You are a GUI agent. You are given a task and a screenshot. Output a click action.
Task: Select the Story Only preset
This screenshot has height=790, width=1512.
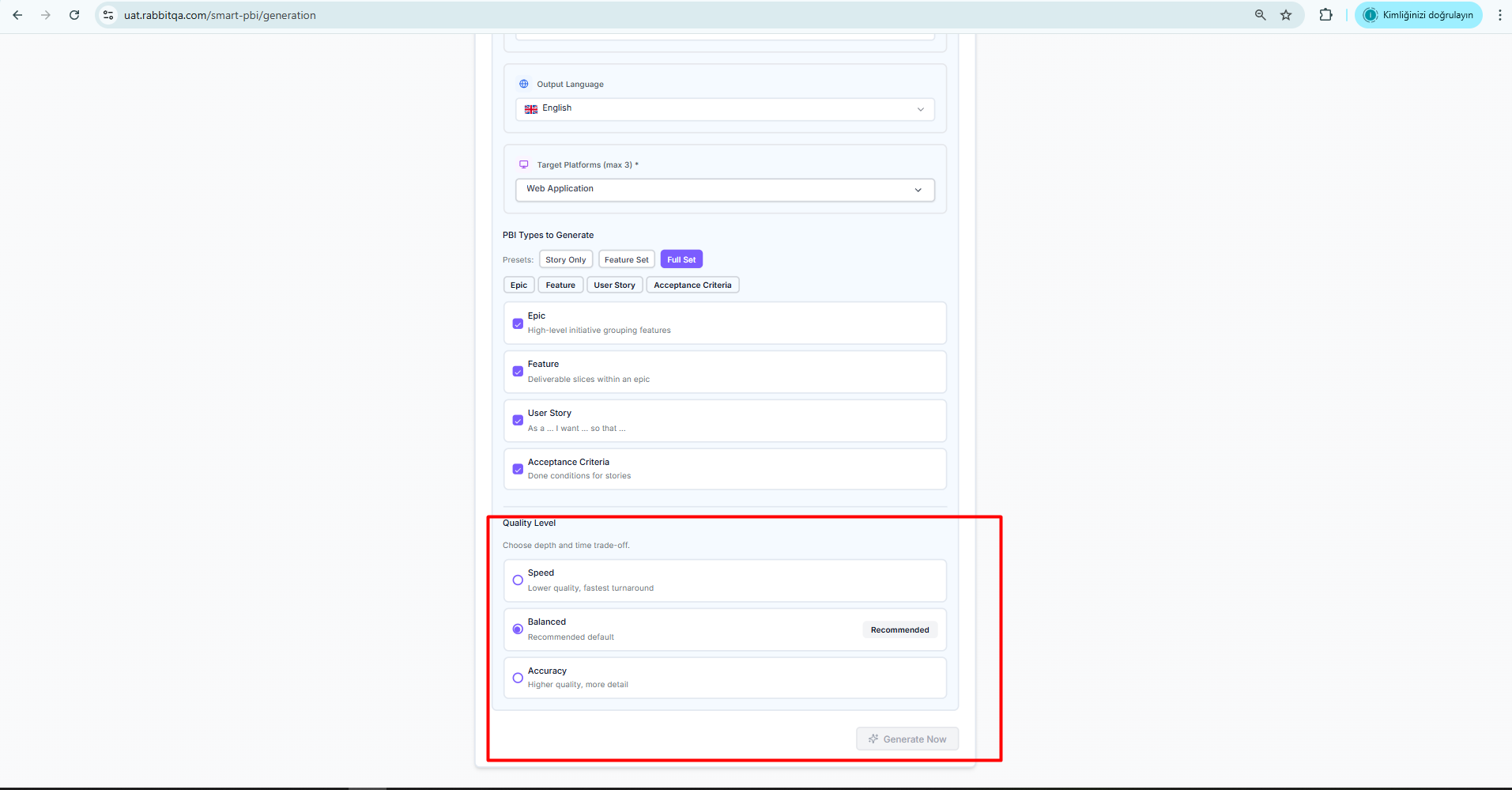click(566, 259)
